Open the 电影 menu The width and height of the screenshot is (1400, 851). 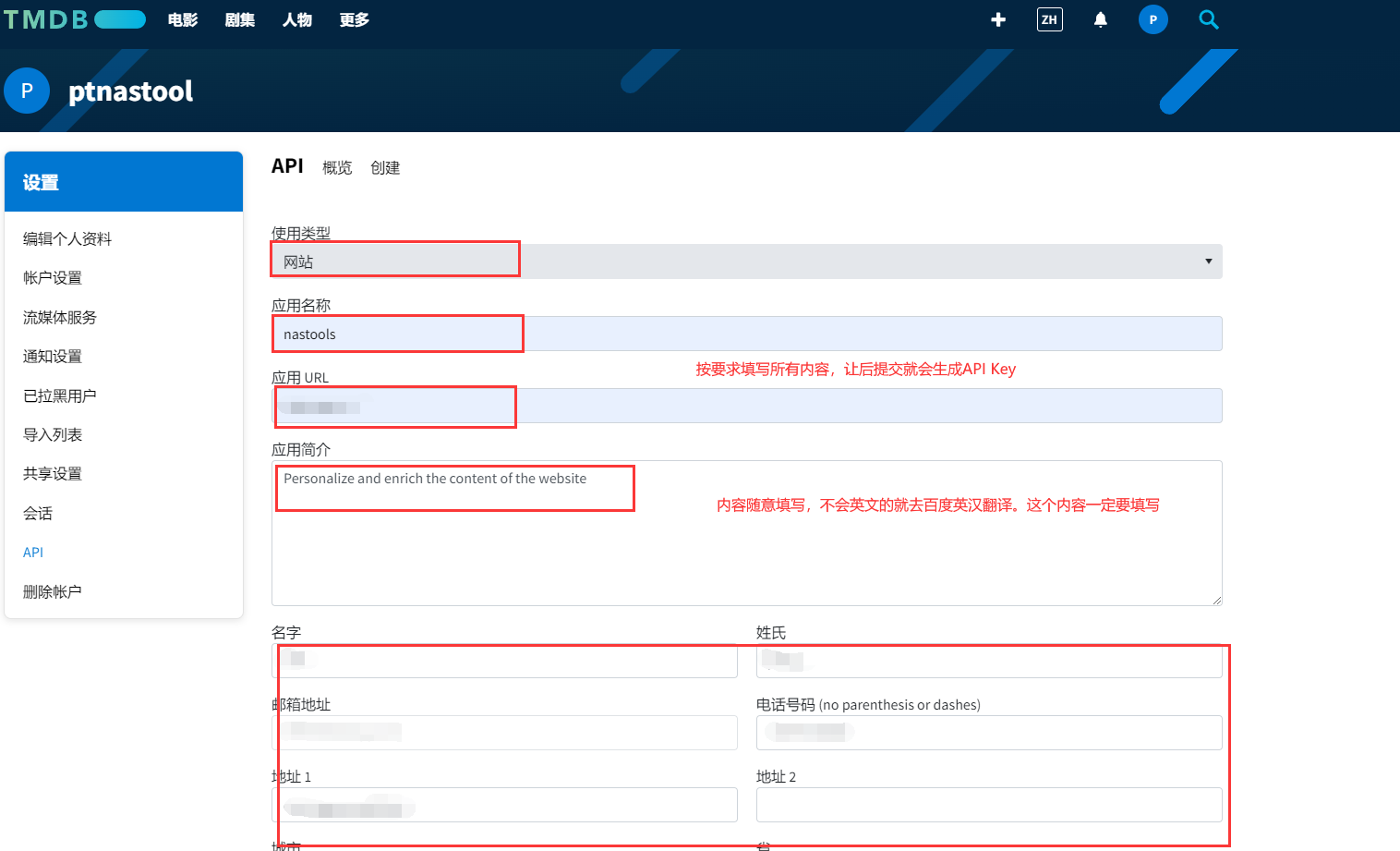point(183,19)
